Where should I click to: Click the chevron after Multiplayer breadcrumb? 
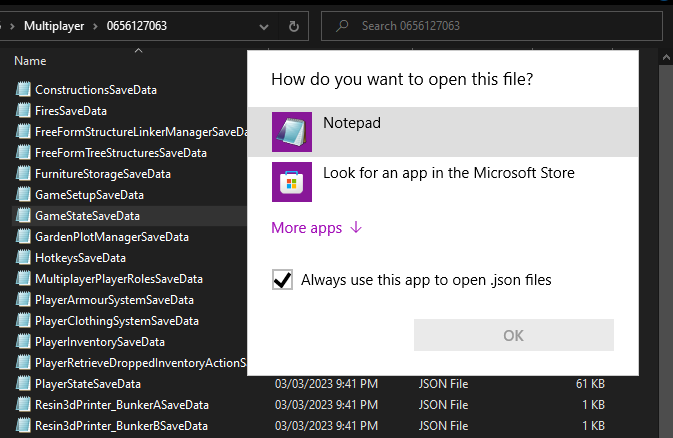click(x=95, y=26)
